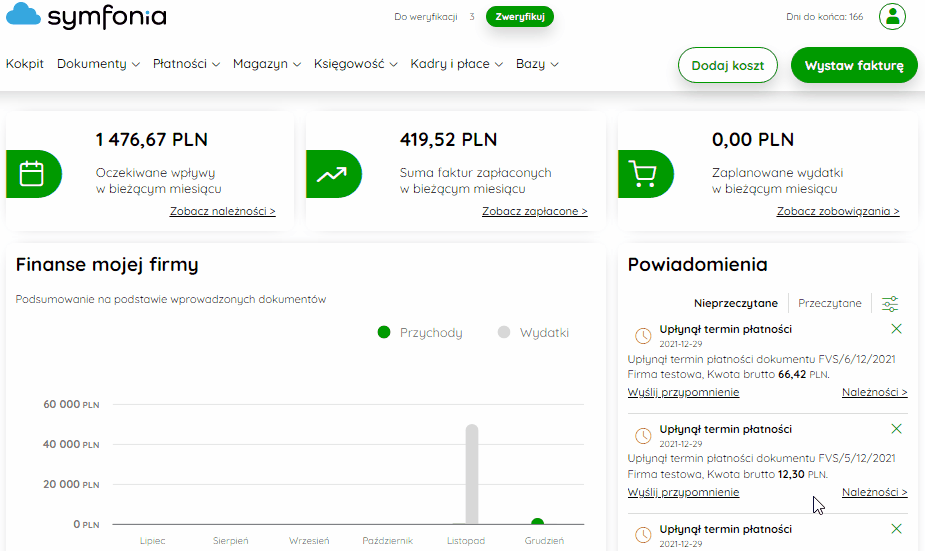Click Wyślij przypomnienie for FVS/6/12/2021
The height and width of the screenshot is (551, 925).
click(x=683, y=392)
